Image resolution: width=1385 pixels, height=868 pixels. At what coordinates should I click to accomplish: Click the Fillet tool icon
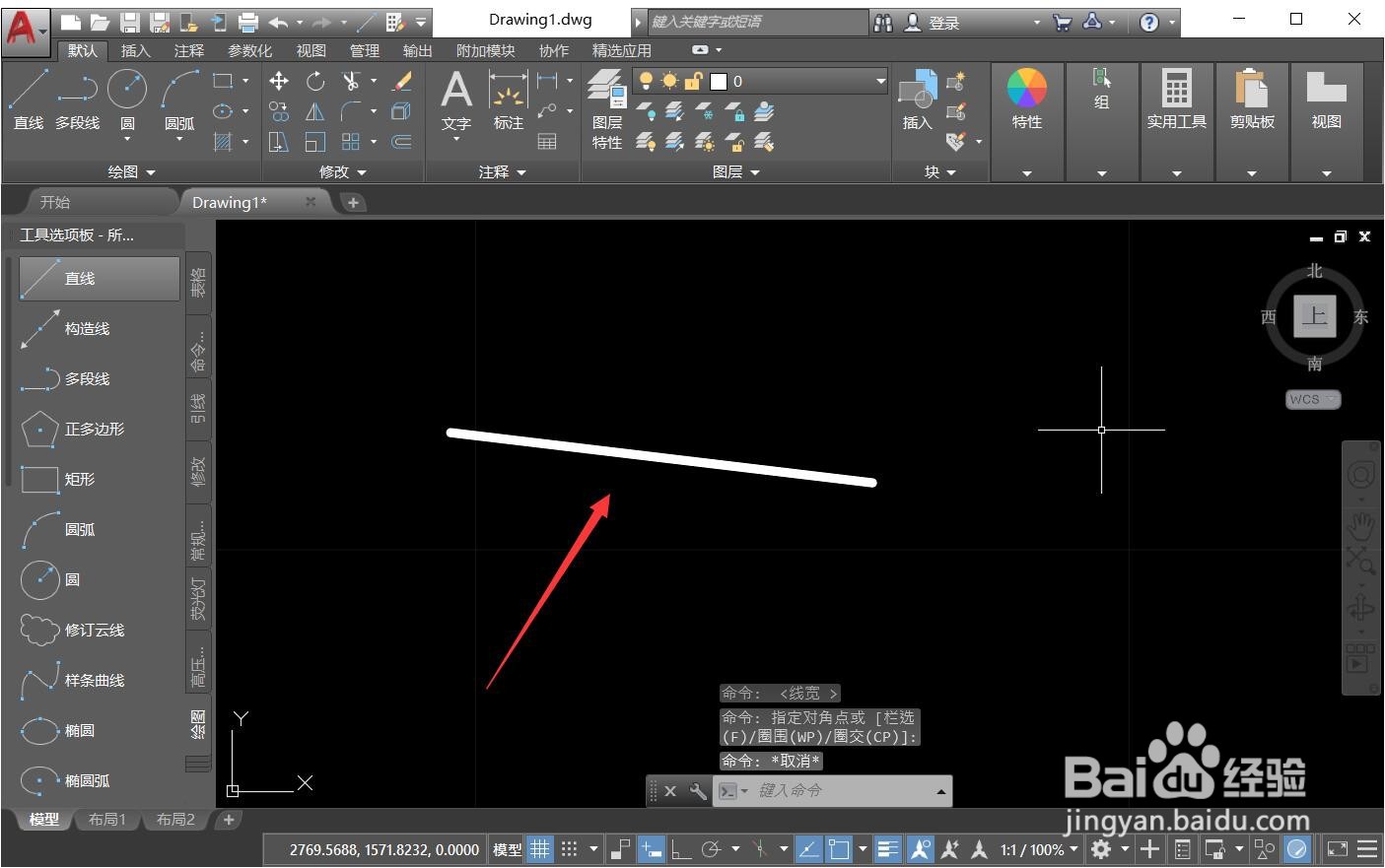(351, 111)
